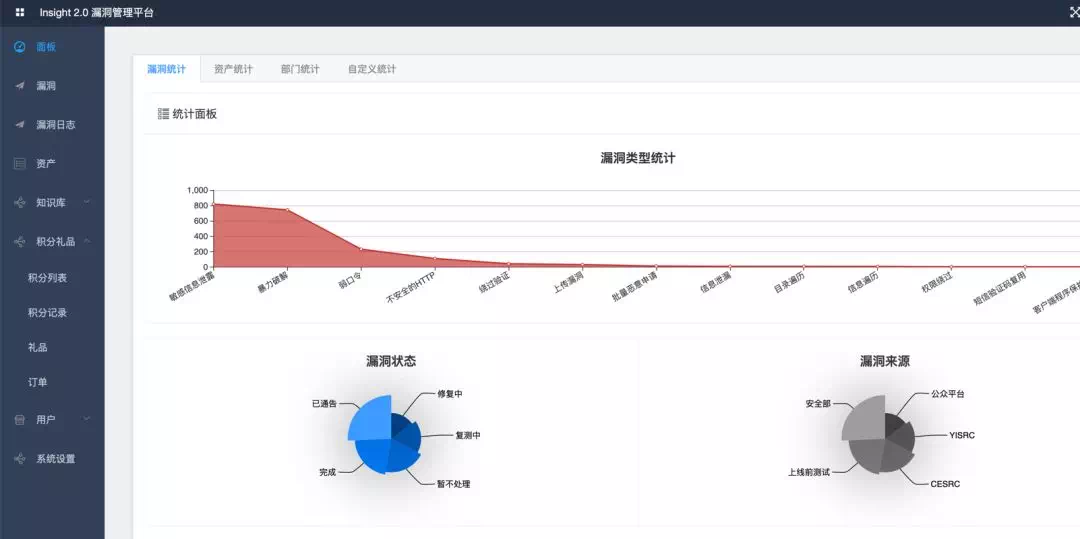This screenshot has width=1080, height=539.
Task: Go to 积分记录 page
Action: [47, 313]
